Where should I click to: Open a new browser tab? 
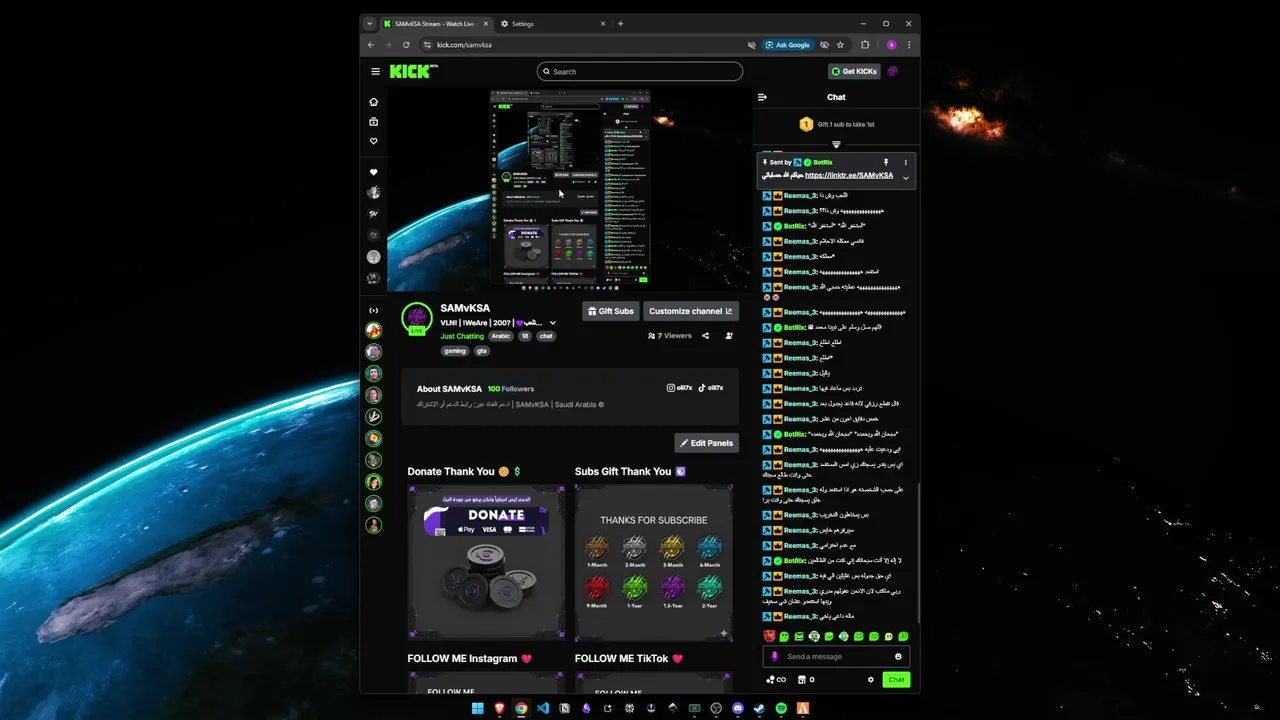point(621,24)
